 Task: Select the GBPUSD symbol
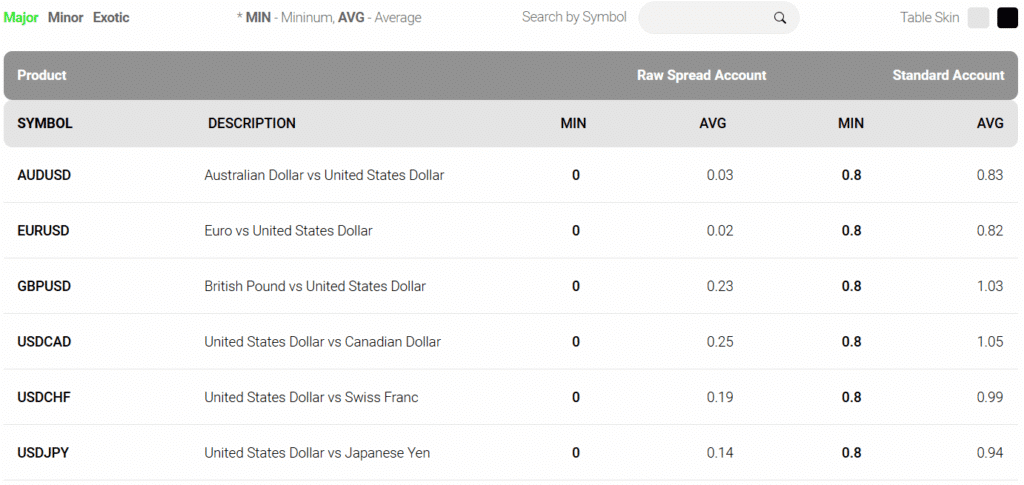pyautogui.click(x=44, y=286)
